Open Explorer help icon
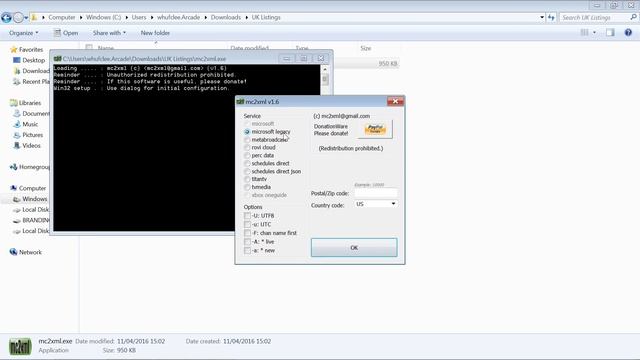The height and width of the screenshot is (360, 640). (x=628, y=33)
